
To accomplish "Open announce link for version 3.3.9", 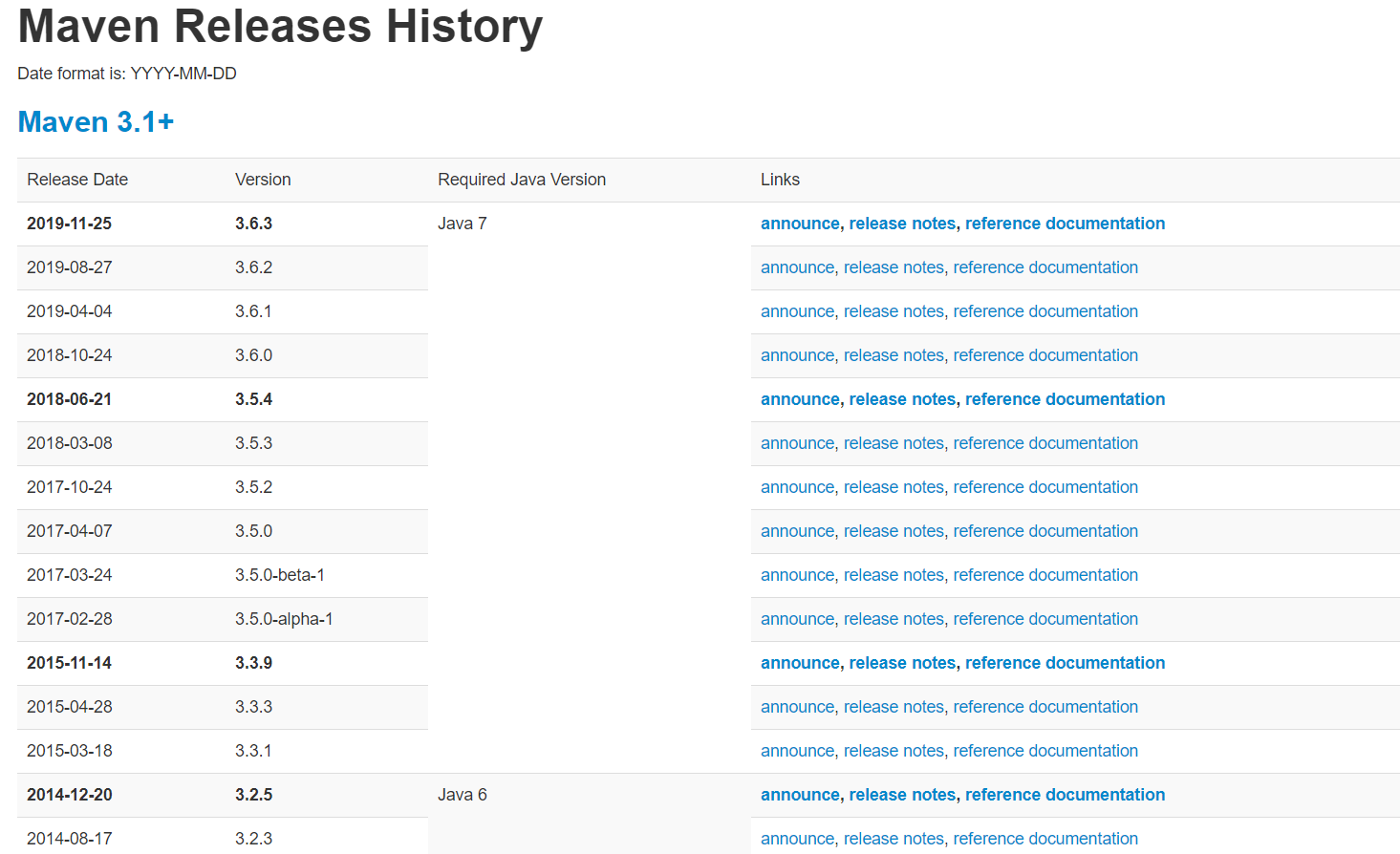I will point(800,663).
